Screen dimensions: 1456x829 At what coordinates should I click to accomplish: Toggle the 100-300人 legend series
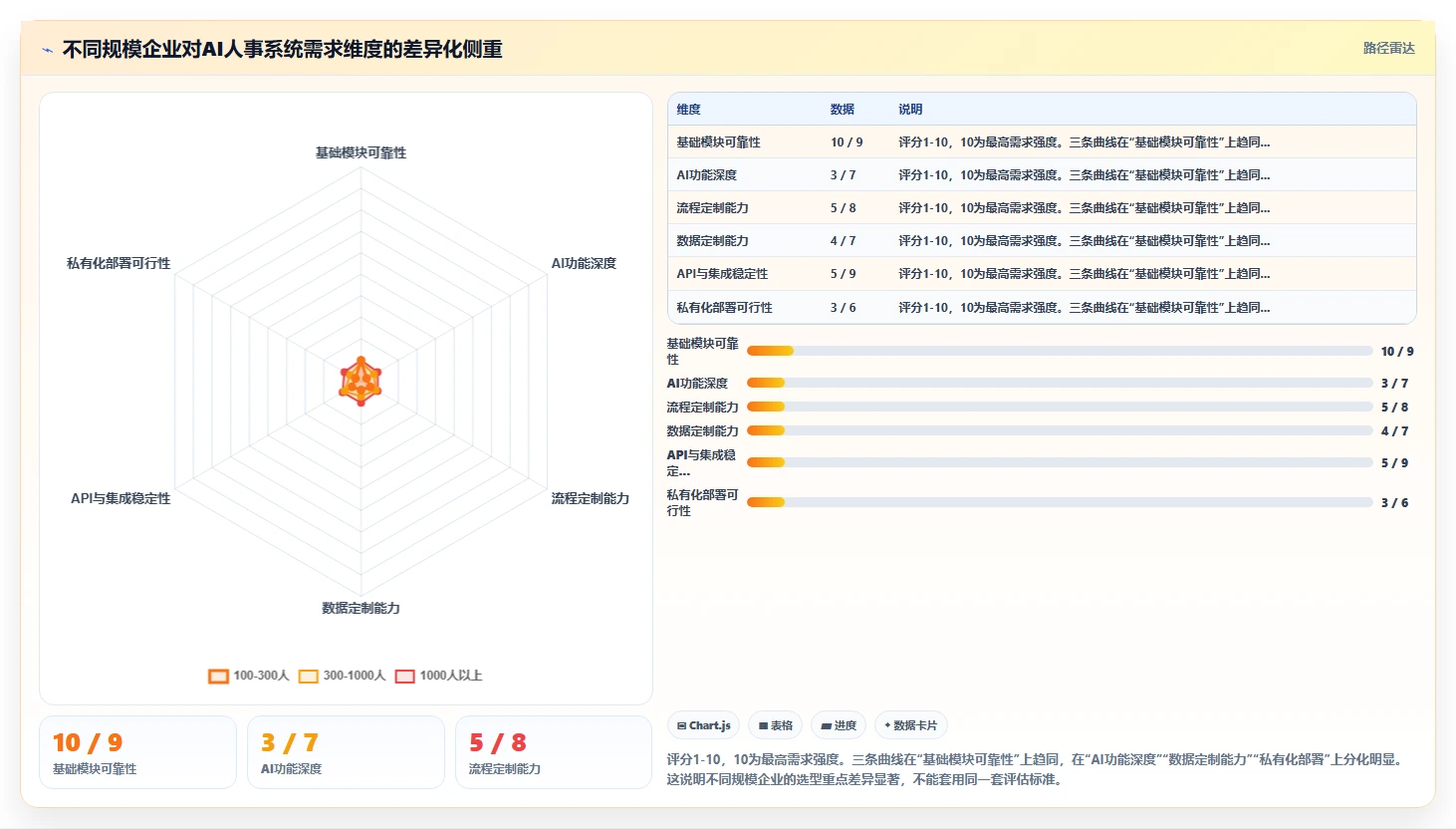point(249,676)
